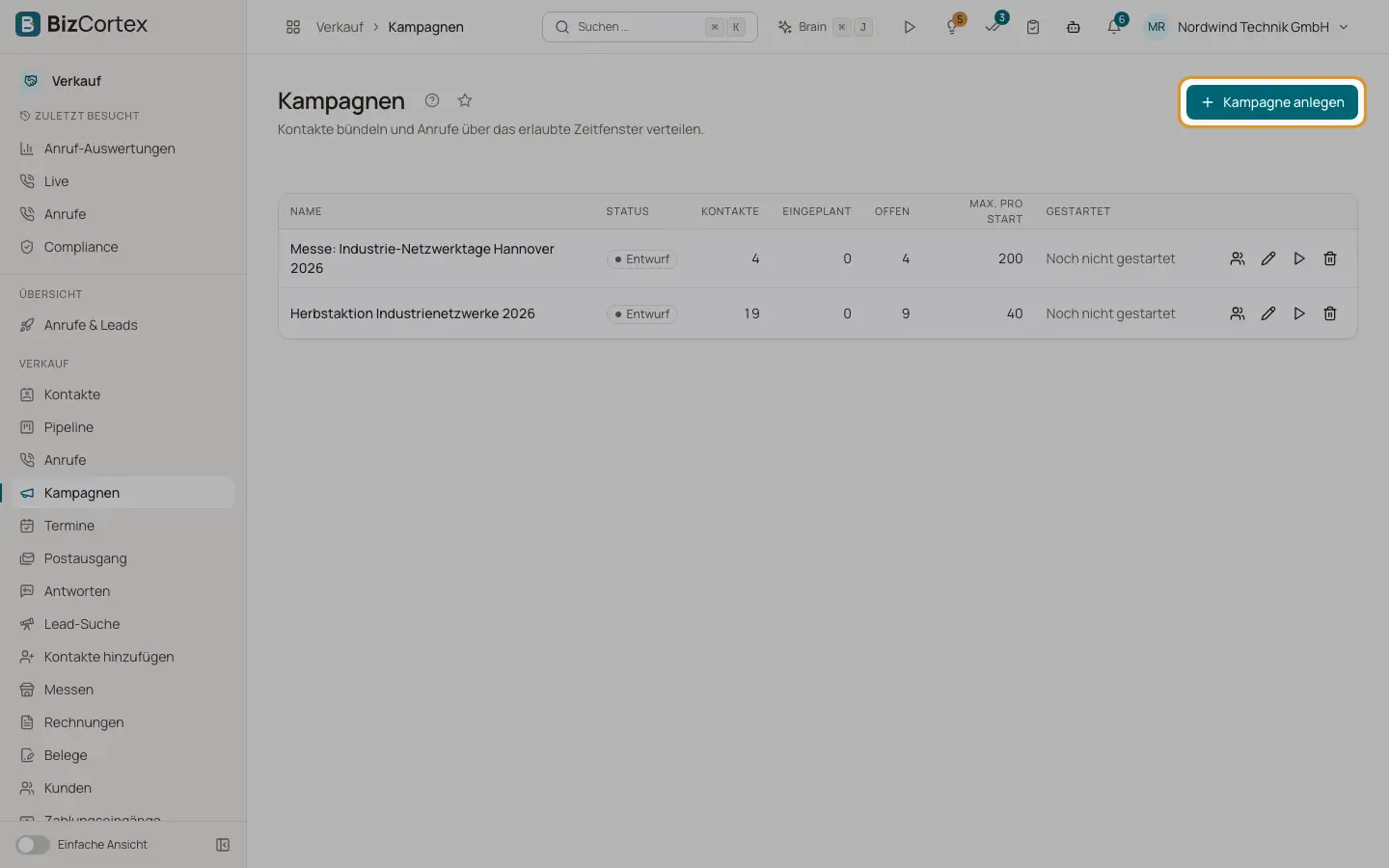Image resolution: width=1389 pixels, height=868 pixels.
Task: Open the bot assistant icon in header
Action: tap(1074, 27)
